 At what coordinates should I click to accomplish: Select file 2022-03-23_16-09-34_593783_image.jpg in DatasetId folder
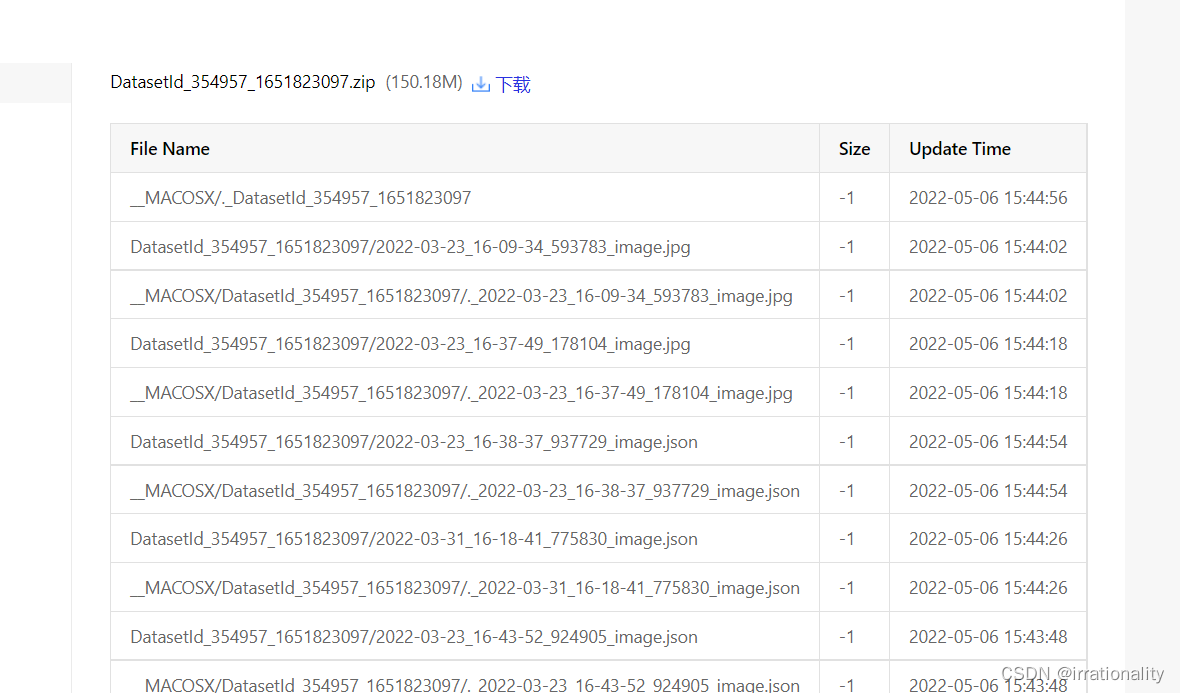[410, 247]
